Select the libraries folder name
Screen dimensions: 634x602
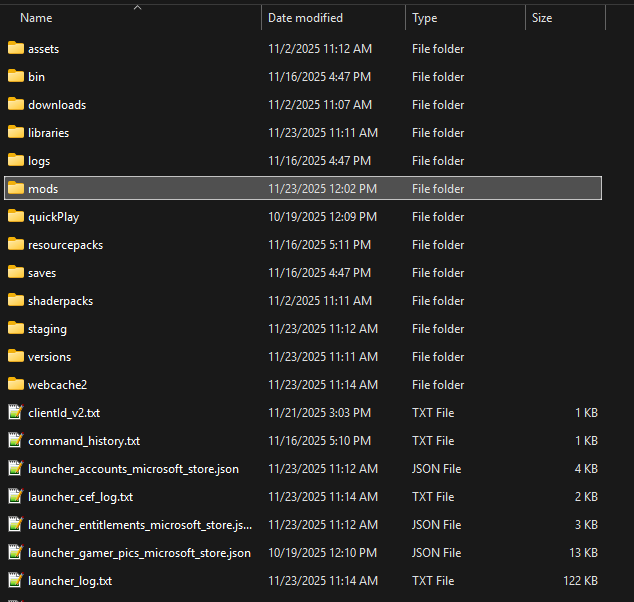pyautogui.click(x=49, y=133)
